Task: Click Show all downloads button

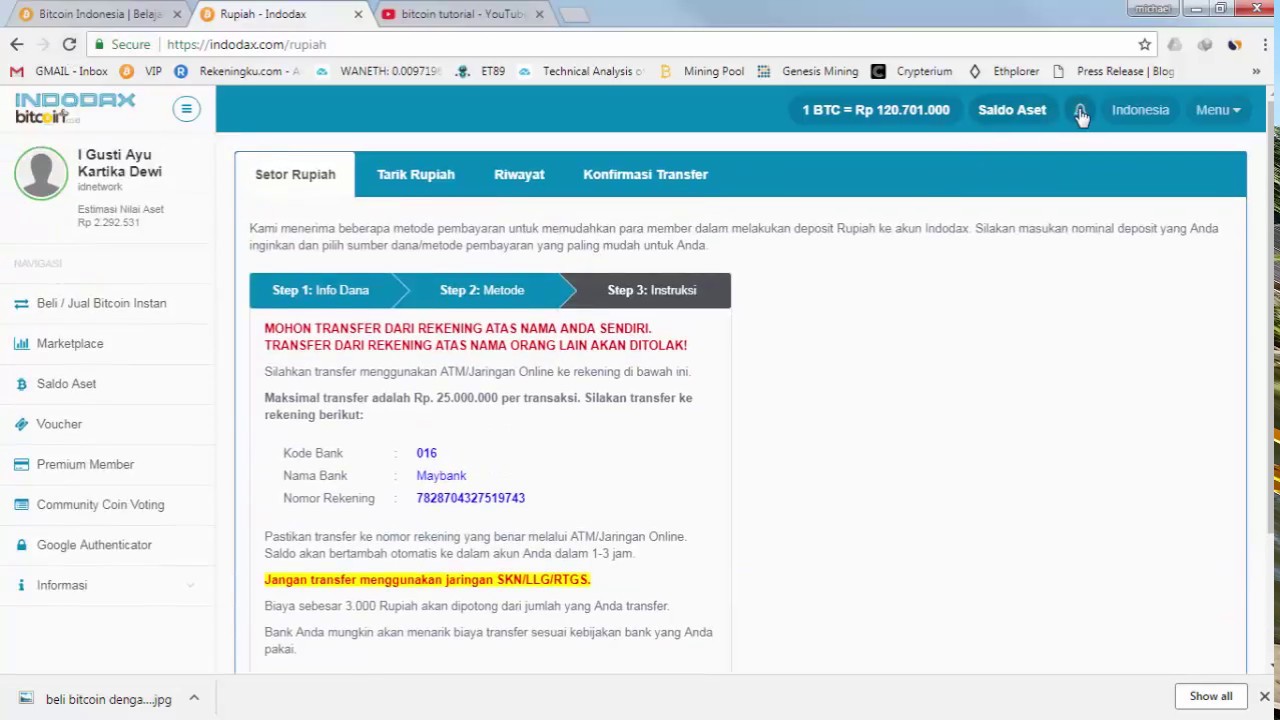Action: 1211,696
